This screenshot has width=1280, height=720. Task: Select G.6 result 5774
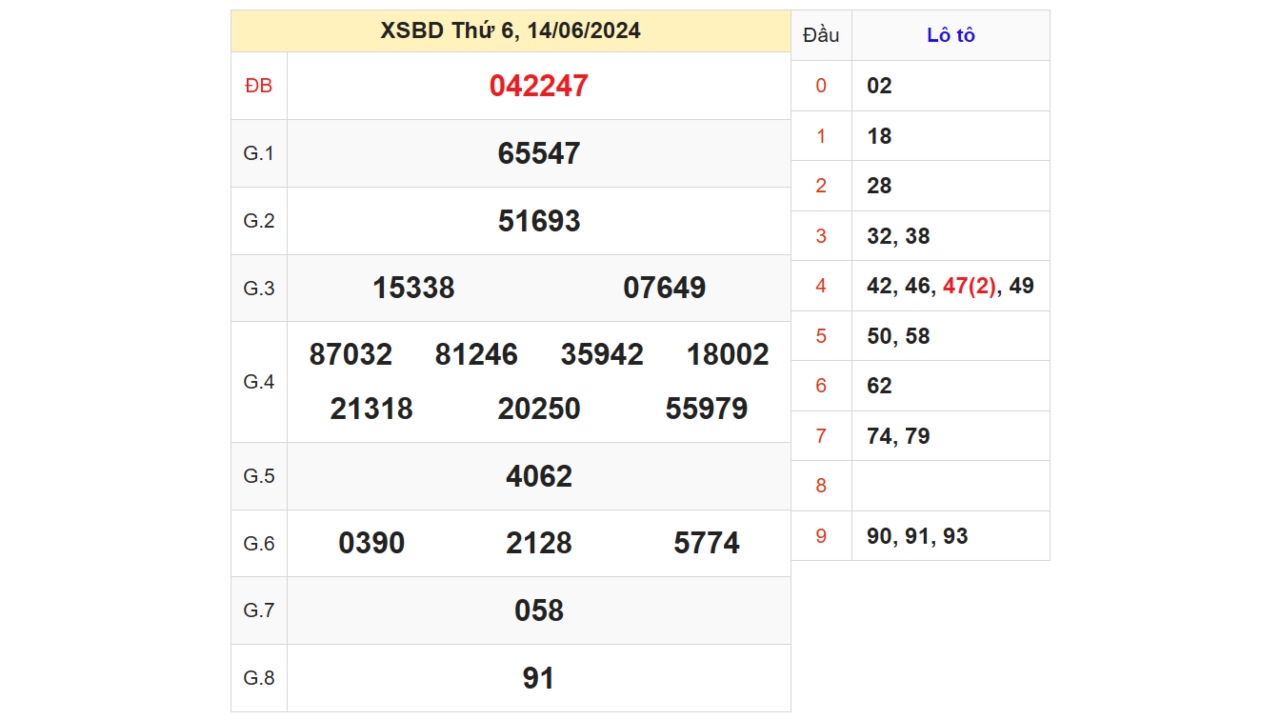(x=707, y=543)
